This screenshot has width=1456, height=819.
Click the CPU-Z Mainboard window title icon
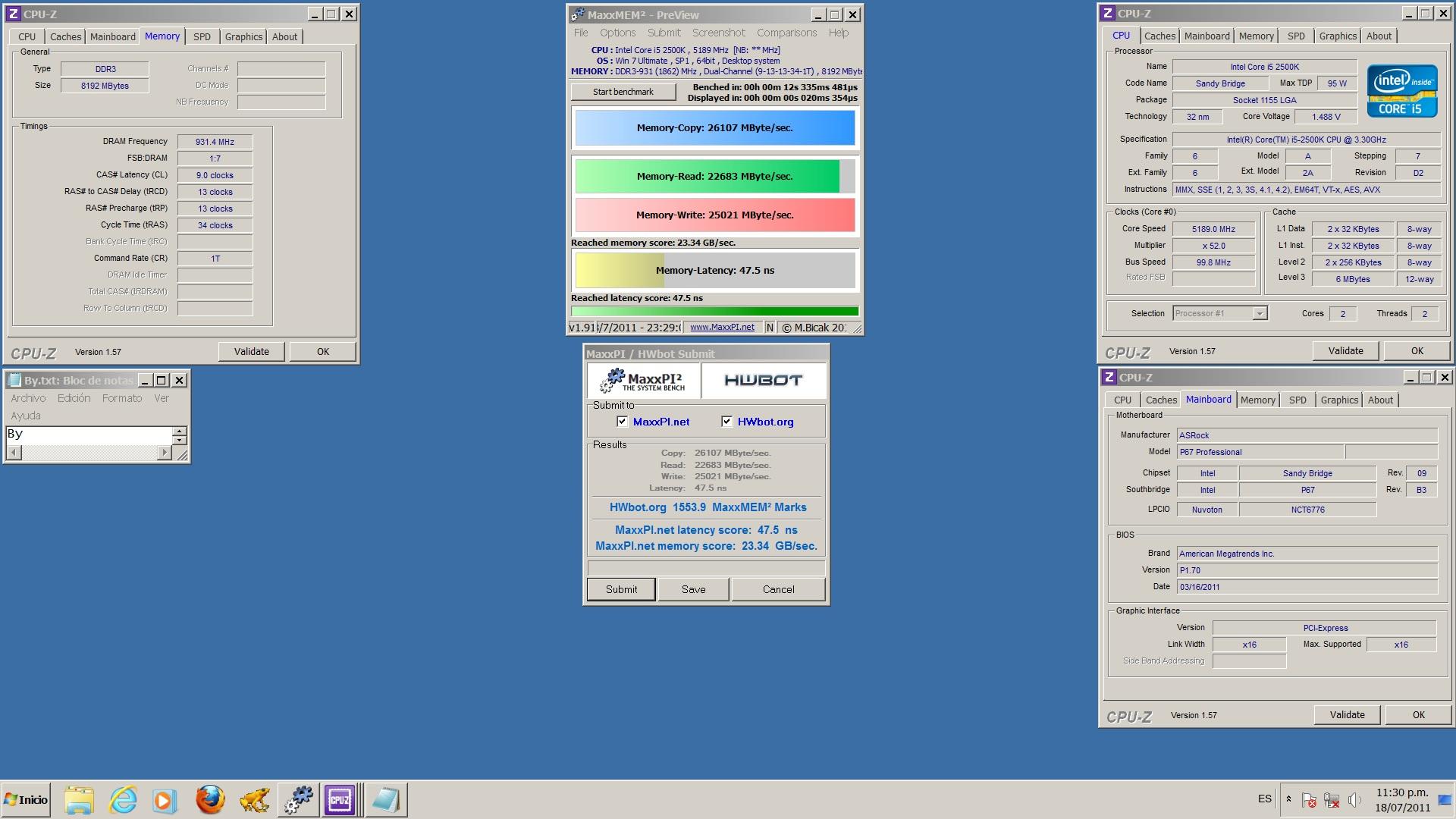coord(1109,377)
